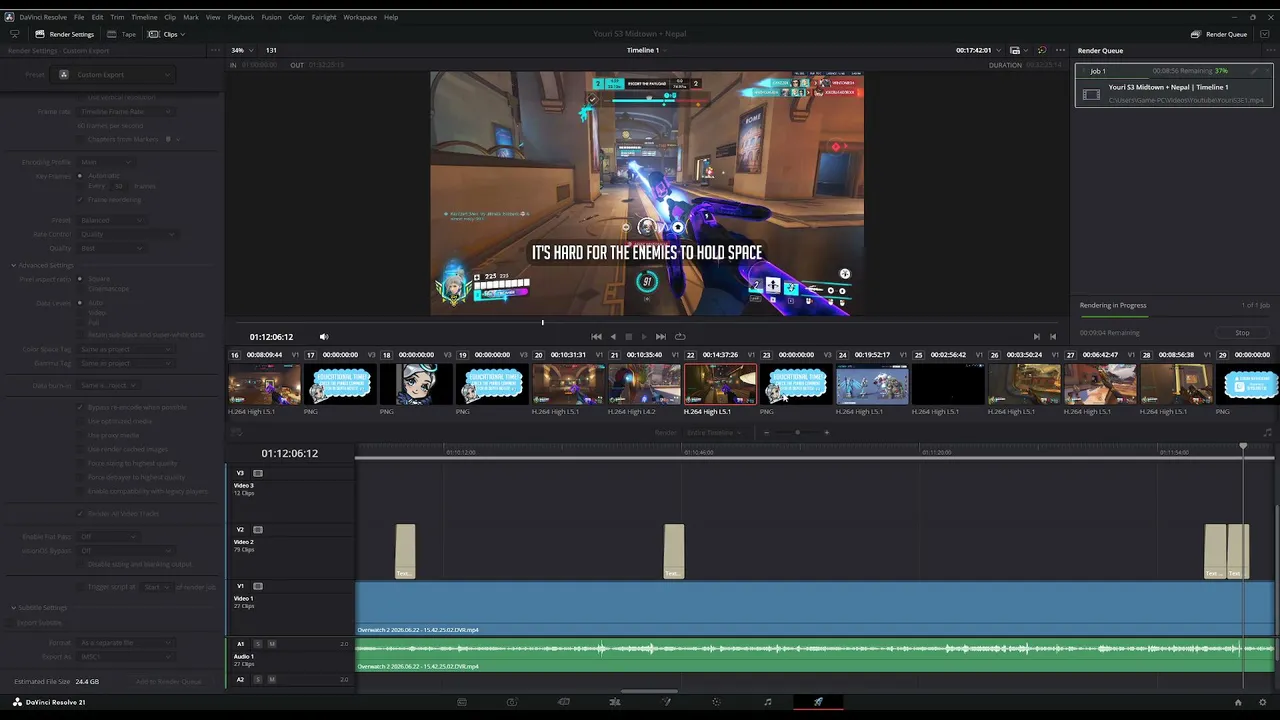
Task: Open the Color page icon
Action: (666, 702)
